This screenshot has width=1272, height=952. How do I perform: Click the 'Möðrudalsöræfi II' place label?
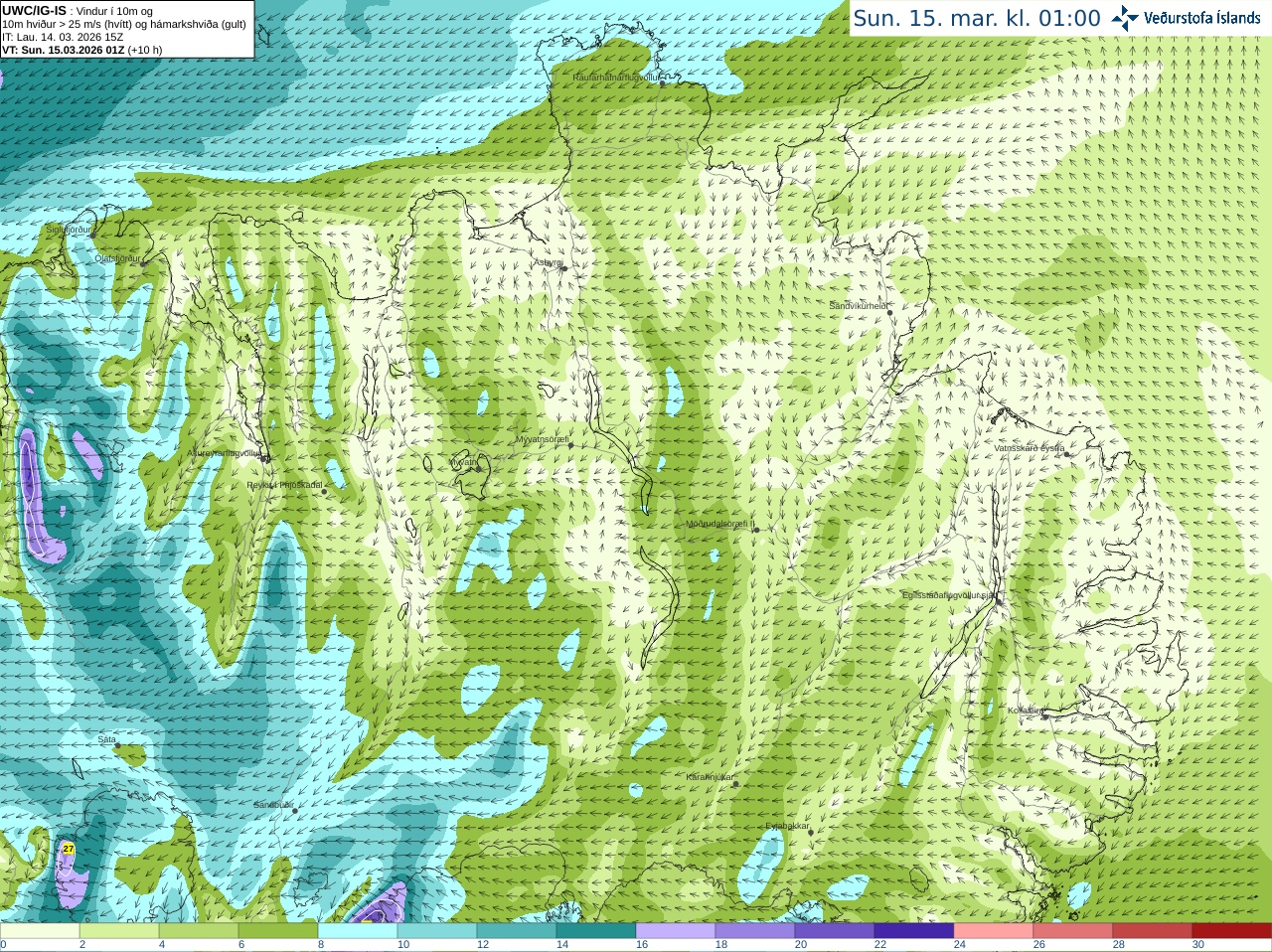pyautogui.click(x=720, y=524)
